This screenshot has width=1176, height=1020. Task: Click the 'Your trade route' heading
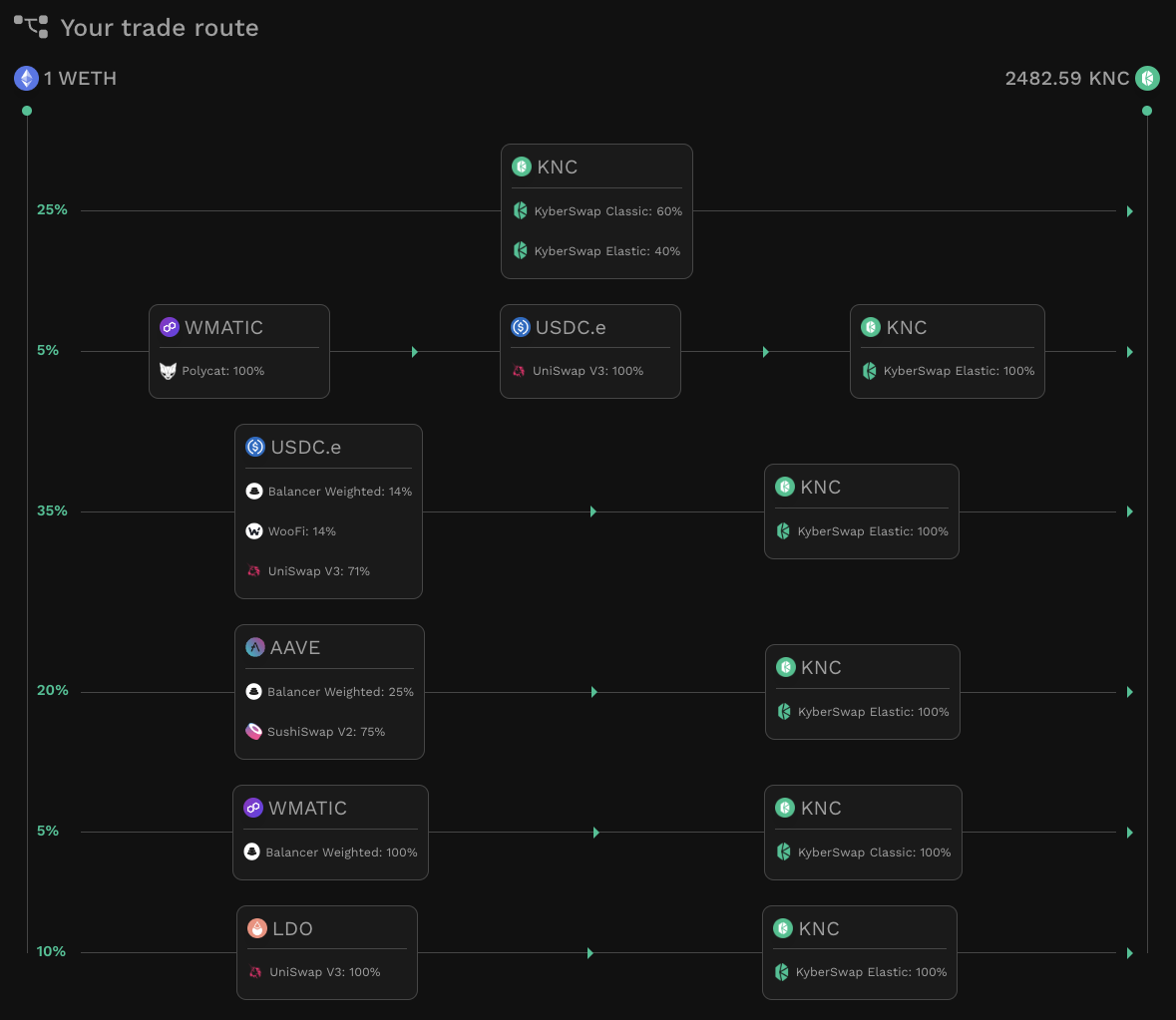pos(159,28)
